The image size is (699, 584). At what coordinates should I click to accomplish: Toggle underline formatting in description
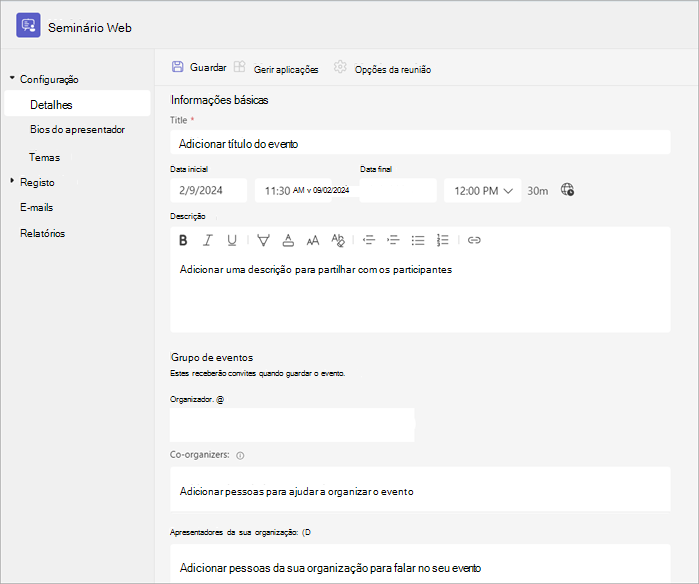tap(232, 240)
